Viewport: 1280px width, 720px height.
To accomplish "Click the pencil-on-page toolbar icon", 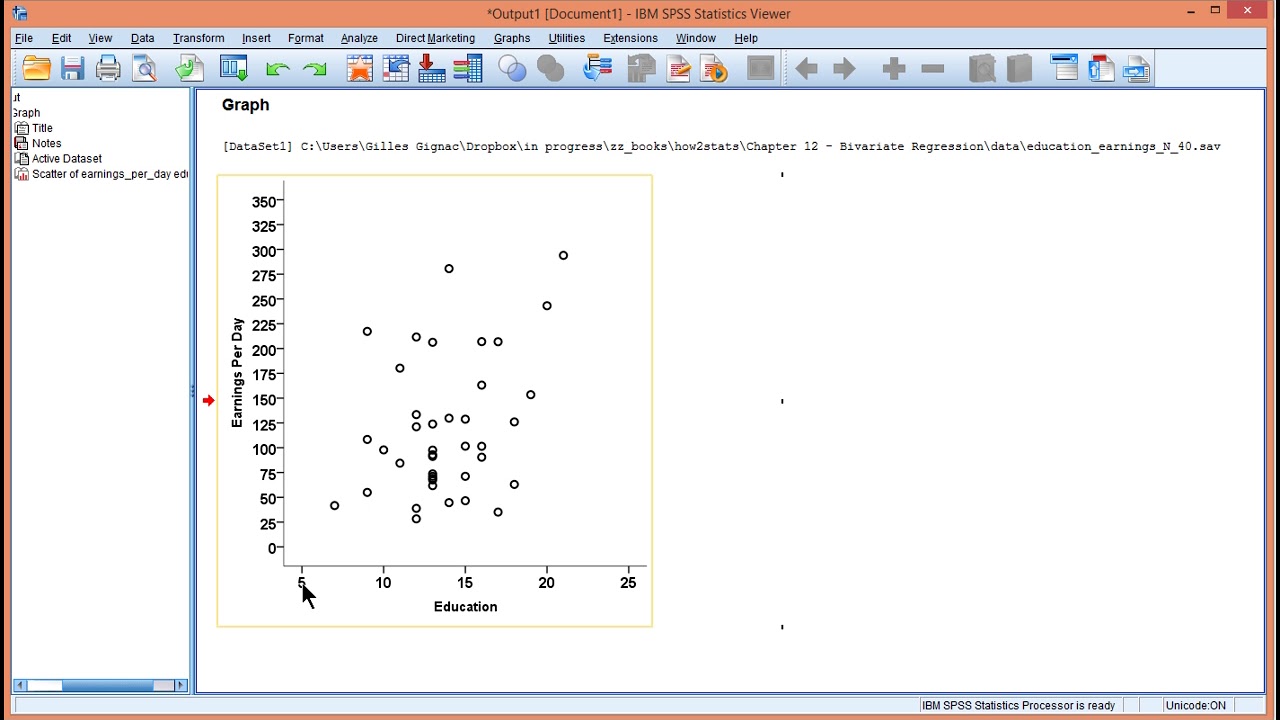I will [678, 68].
